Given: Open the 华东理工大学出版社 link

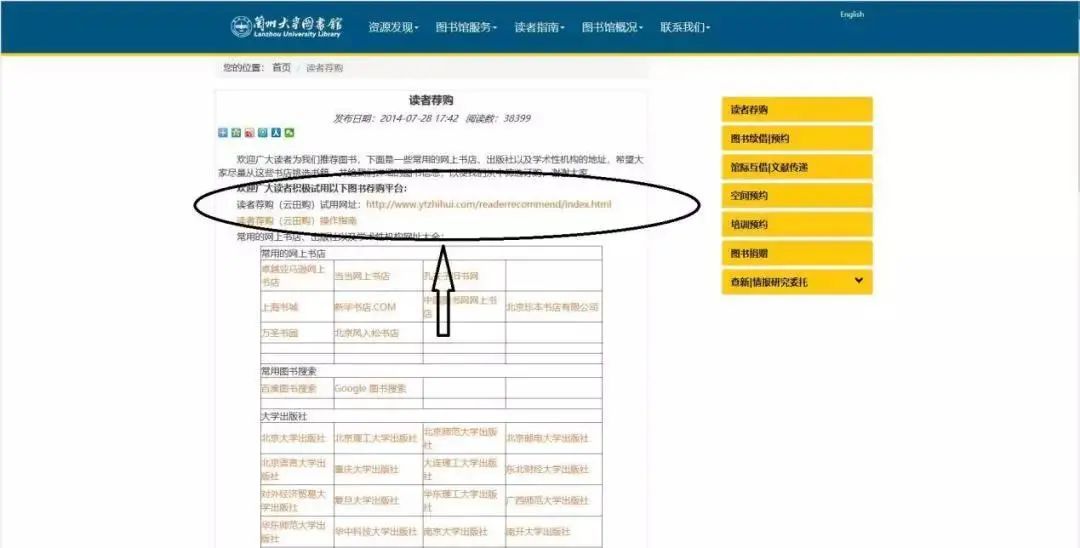Looking at the screenshot, I should (x=460, y=500).
